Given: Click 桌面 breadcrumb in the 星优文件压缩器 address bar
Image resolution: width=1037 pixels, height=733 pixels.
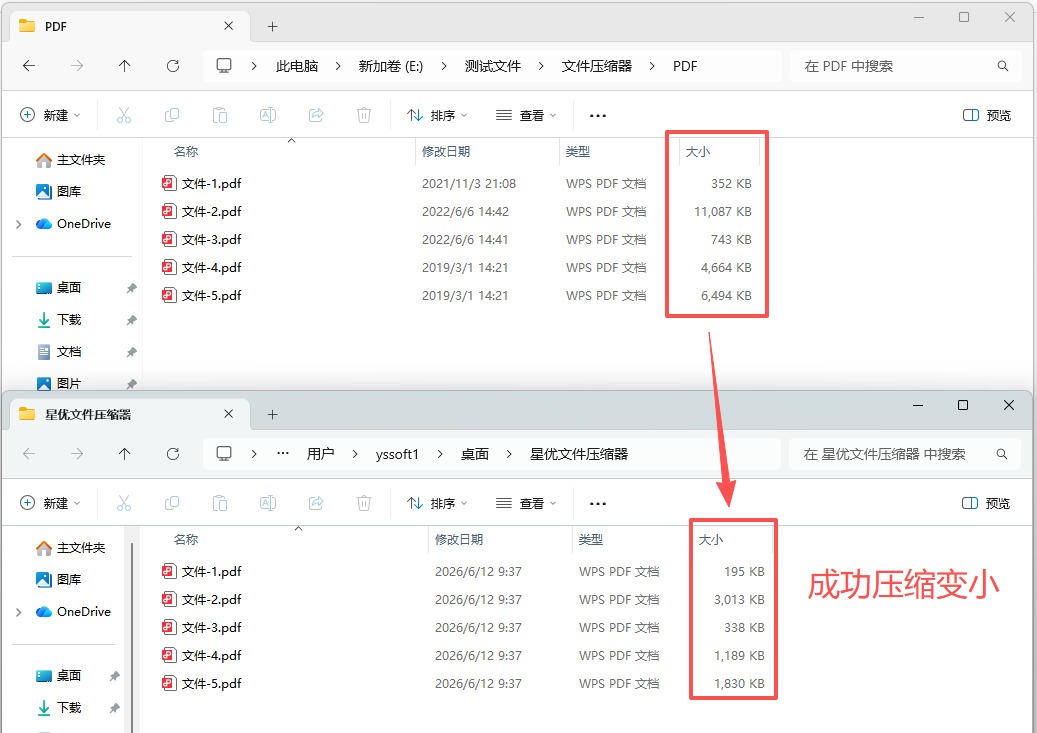Looking at the screenshot, I should click(x=475, y=454).
